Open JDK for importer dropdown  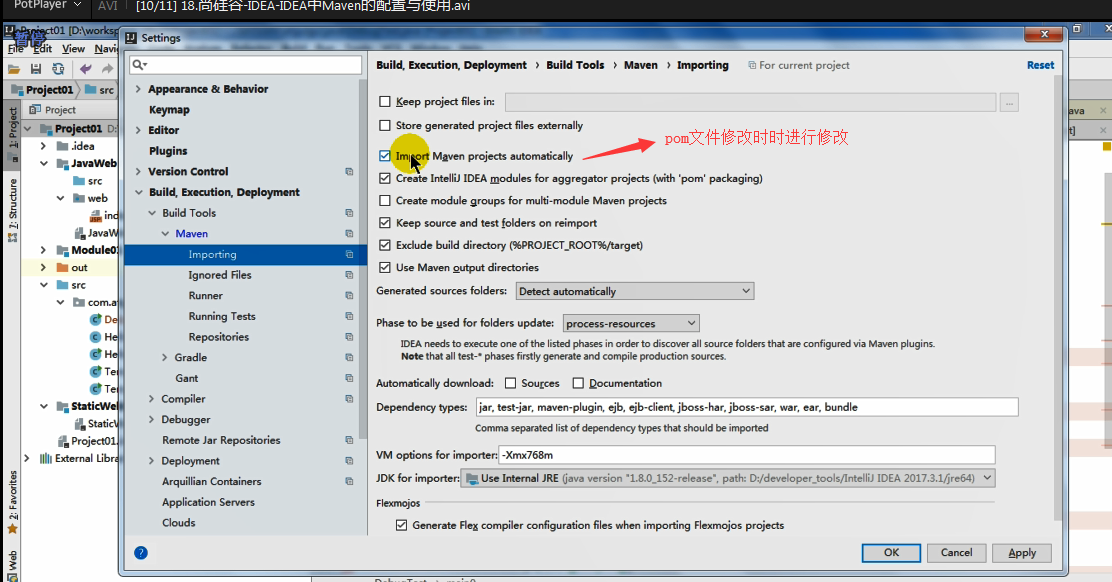click(x=728, y=479)
